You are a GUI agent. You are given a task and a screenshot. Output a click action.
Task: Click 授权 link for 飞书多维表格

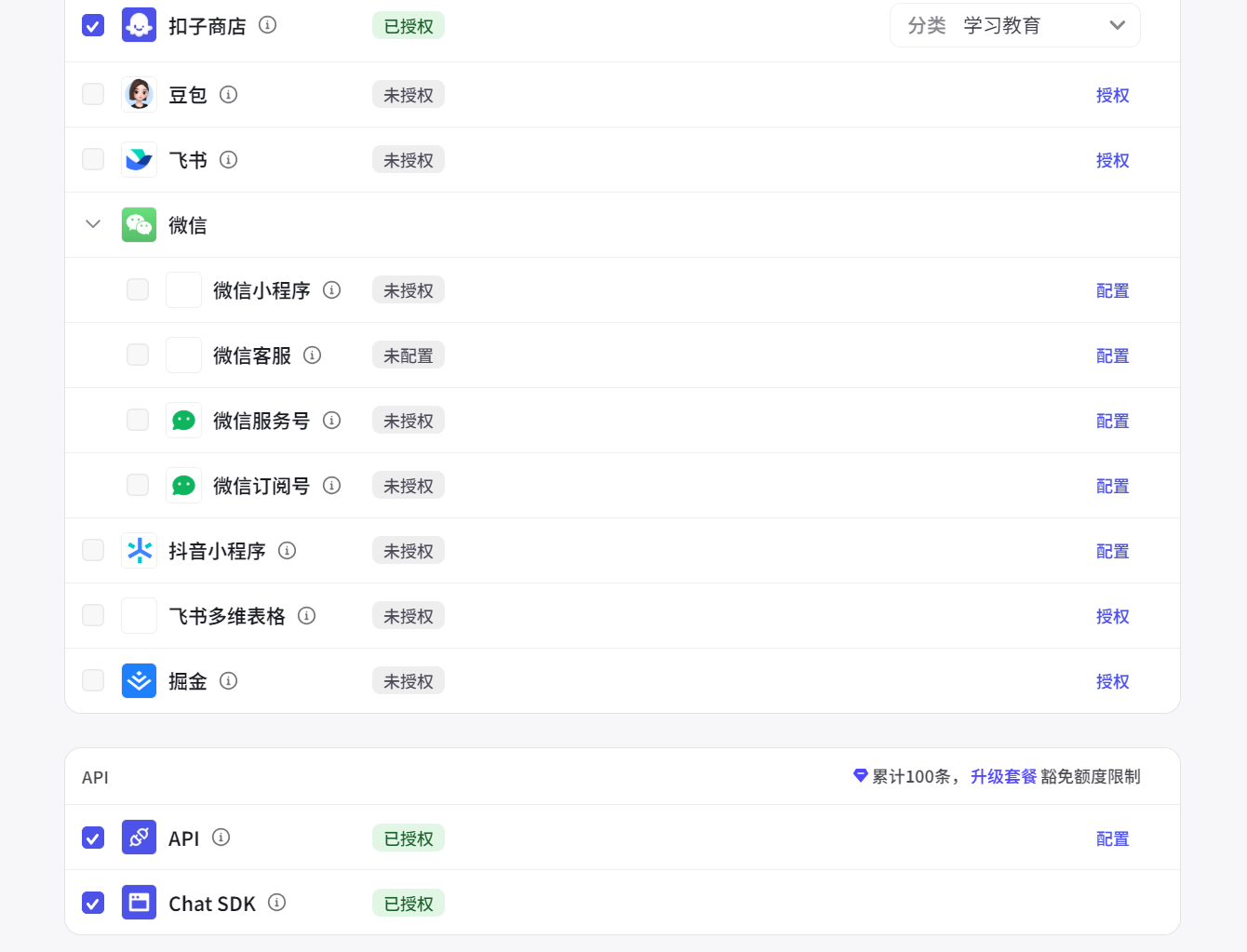coord(1112,616)
